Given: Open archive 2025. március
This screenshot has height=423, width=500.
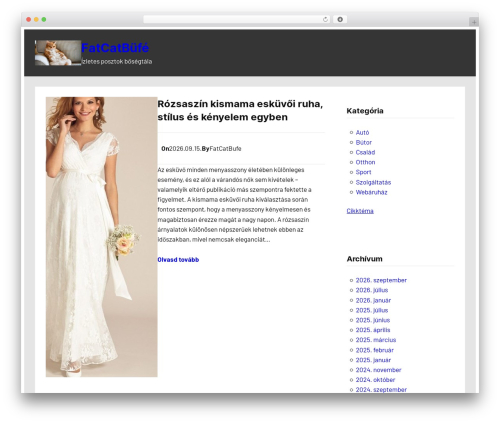Looking at the screenshot, I should [x=376, y=340].
